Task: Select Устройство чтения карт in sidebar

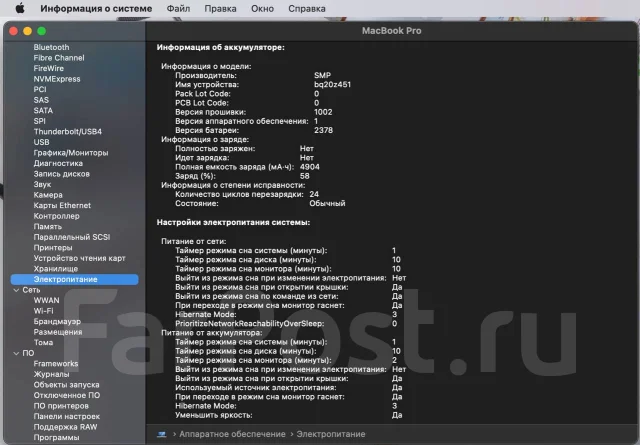Action: [80, 258]
